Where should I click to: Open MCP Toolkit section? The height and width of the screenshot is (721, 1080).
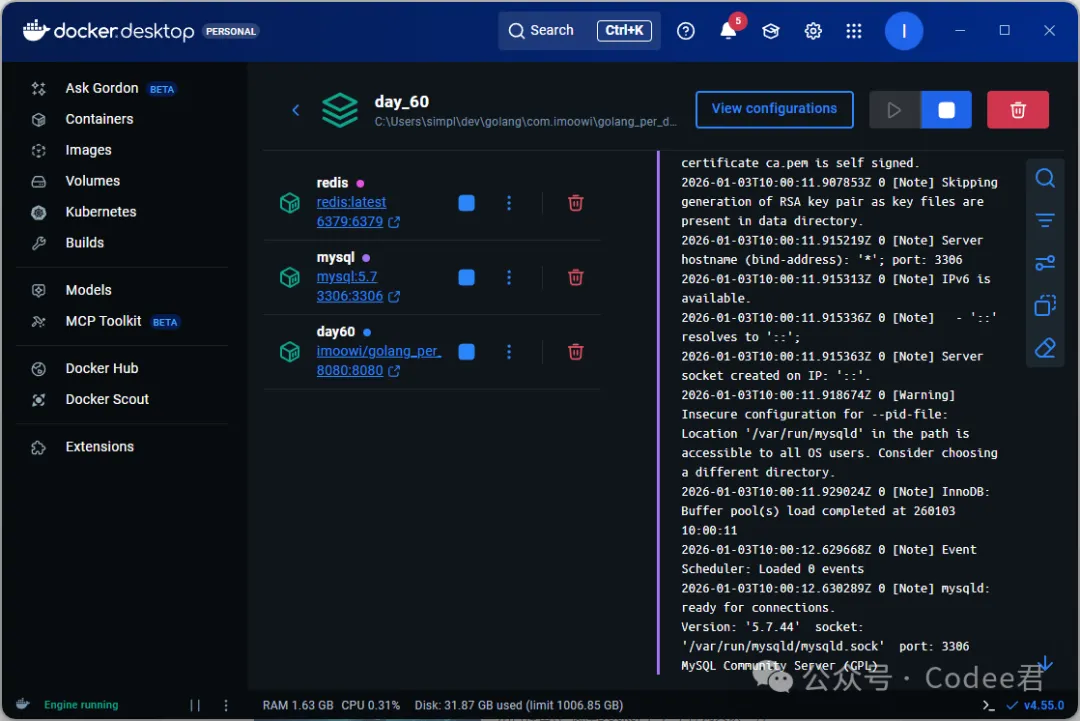[103, 321]
